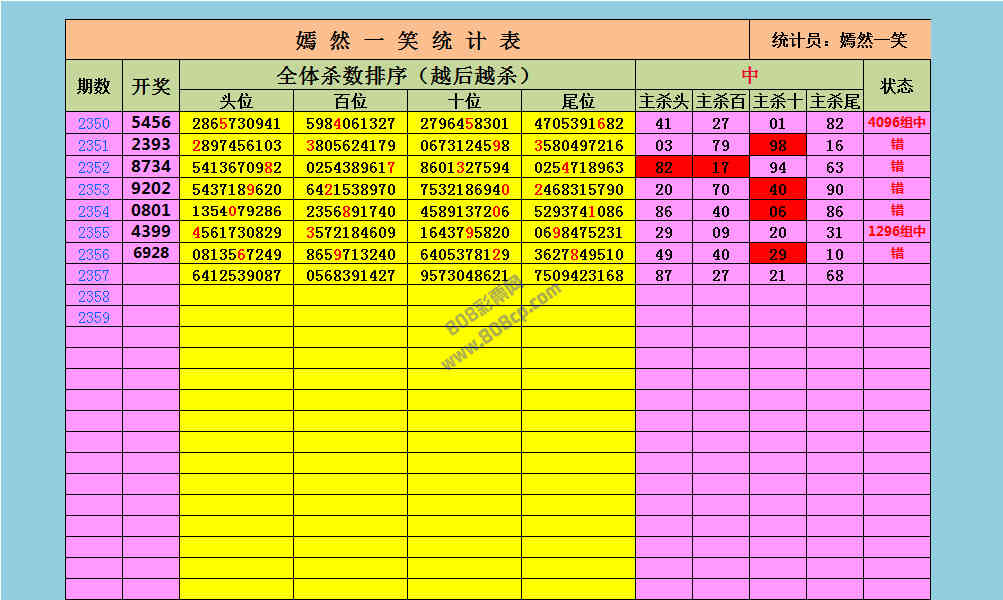Click the 十位 column header
Viewport: 1003px width, 600px height.
point(464,101)
